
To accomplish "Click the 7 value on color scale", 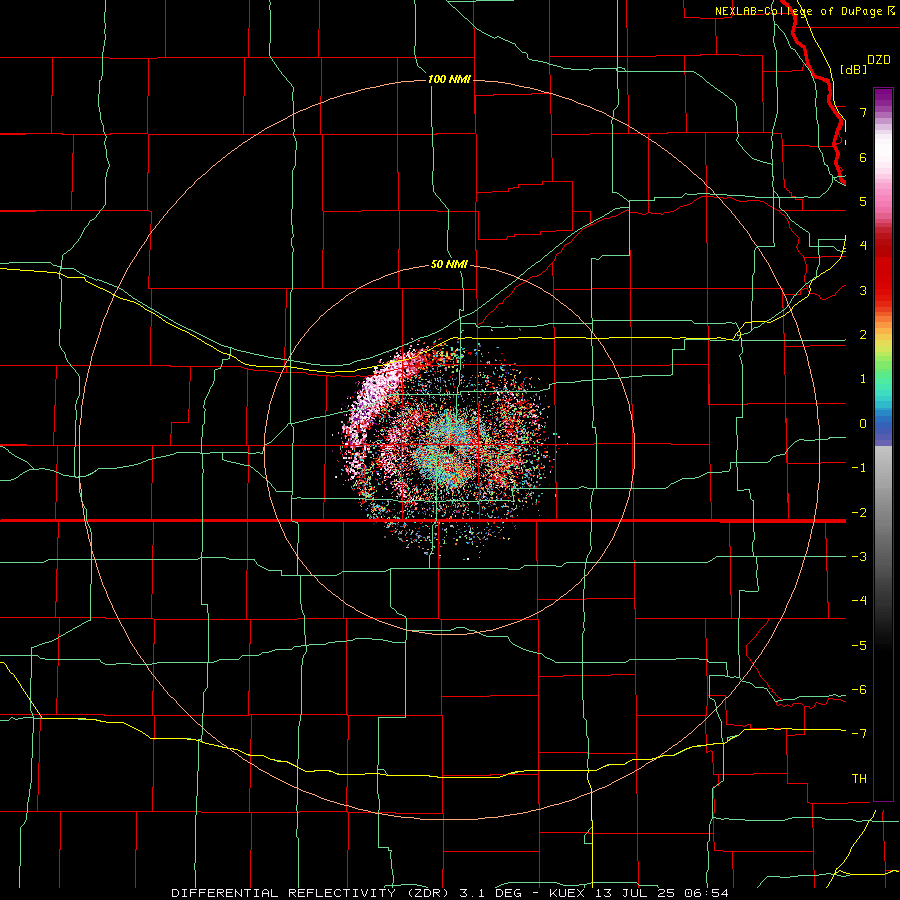I will [863, 112].
